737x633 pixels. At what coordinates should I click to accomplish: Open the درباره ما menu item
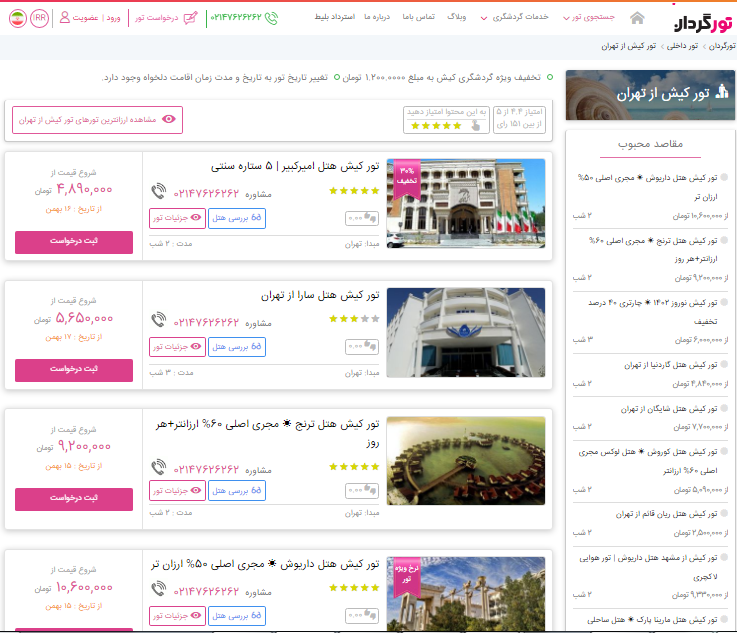click(x=377, y=17)
